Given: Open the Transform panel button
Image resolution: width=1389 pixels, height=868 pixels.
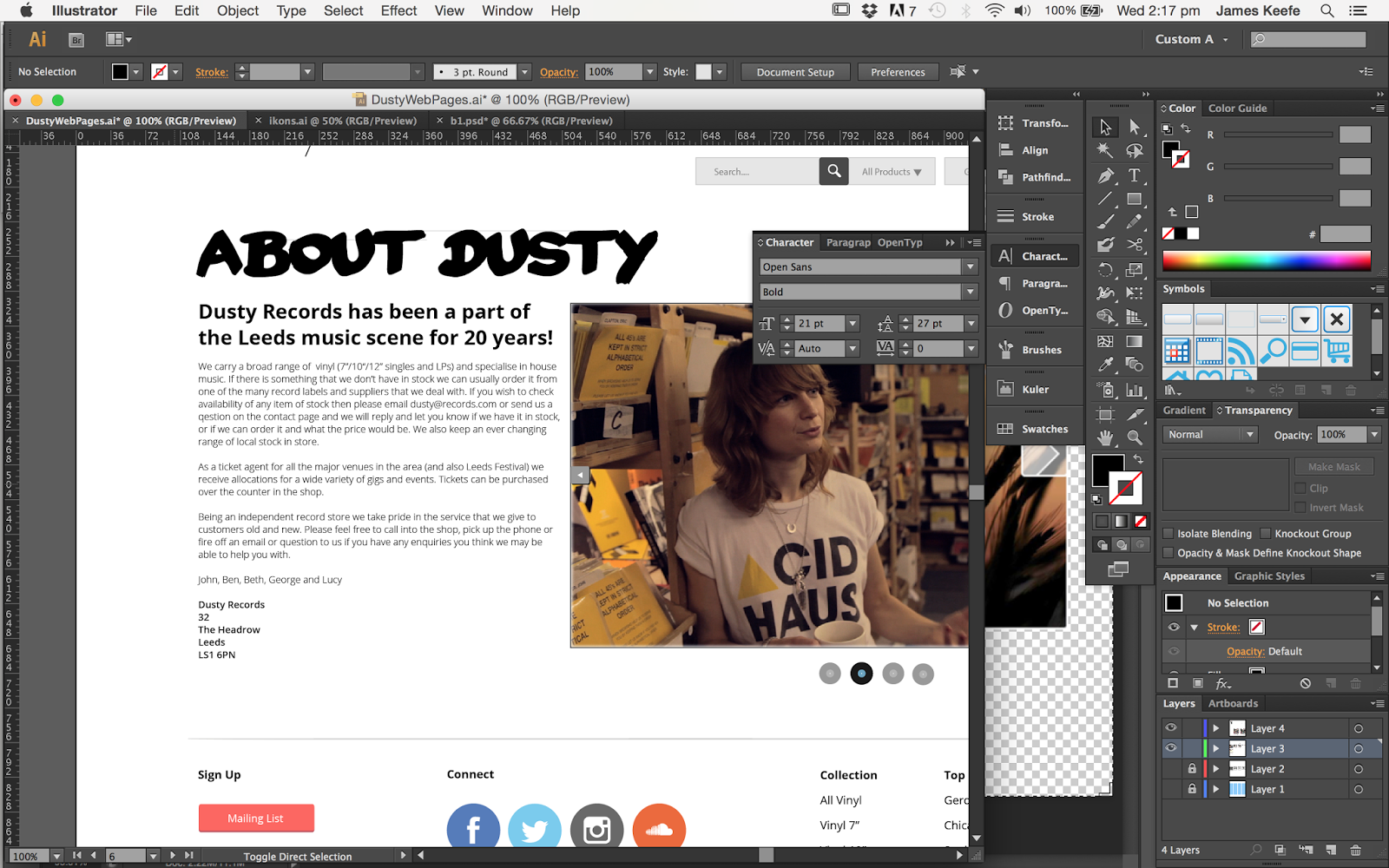Looking at the screenshot, I should pyautogui.click(x=1035, y=123).
